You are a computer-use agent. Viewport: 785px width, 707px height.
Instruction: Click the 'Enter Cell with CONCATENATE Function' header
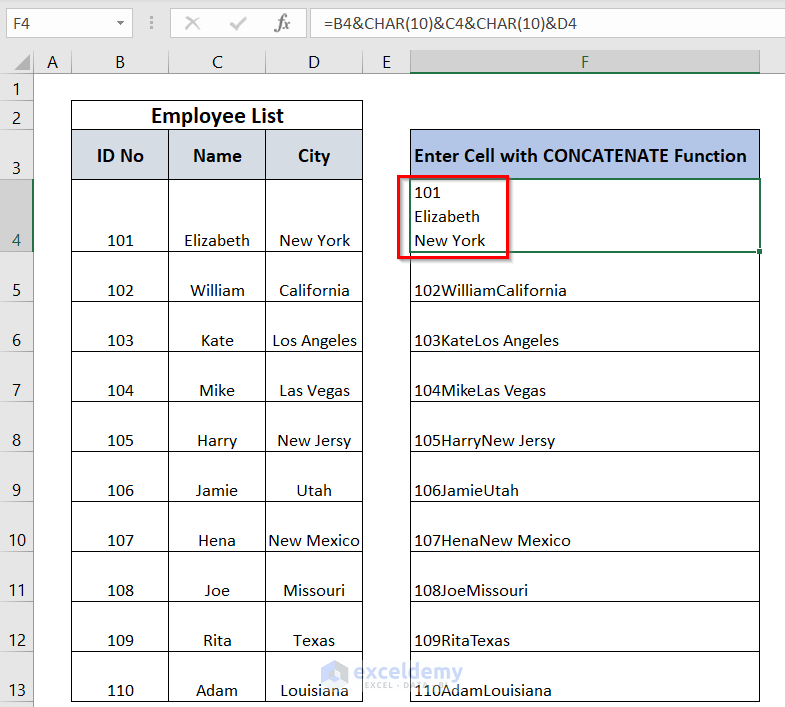tap(585, 155)
